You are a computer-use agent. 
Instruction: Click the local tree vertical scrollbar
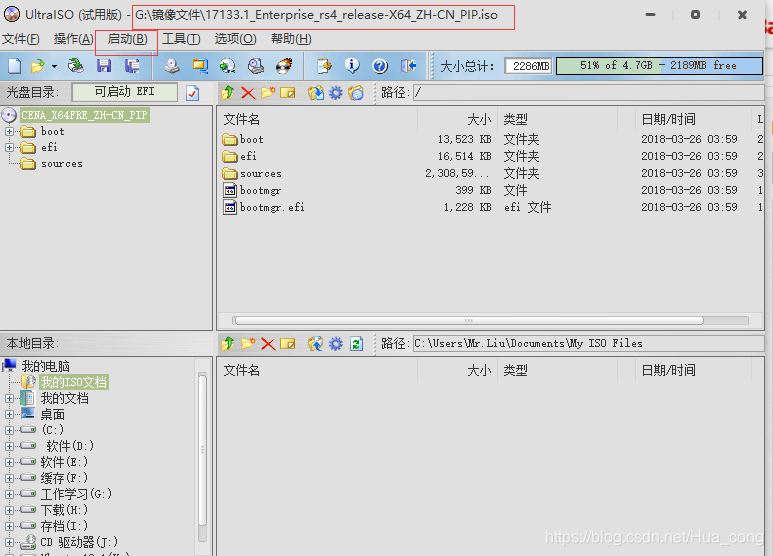click(202, 453)
